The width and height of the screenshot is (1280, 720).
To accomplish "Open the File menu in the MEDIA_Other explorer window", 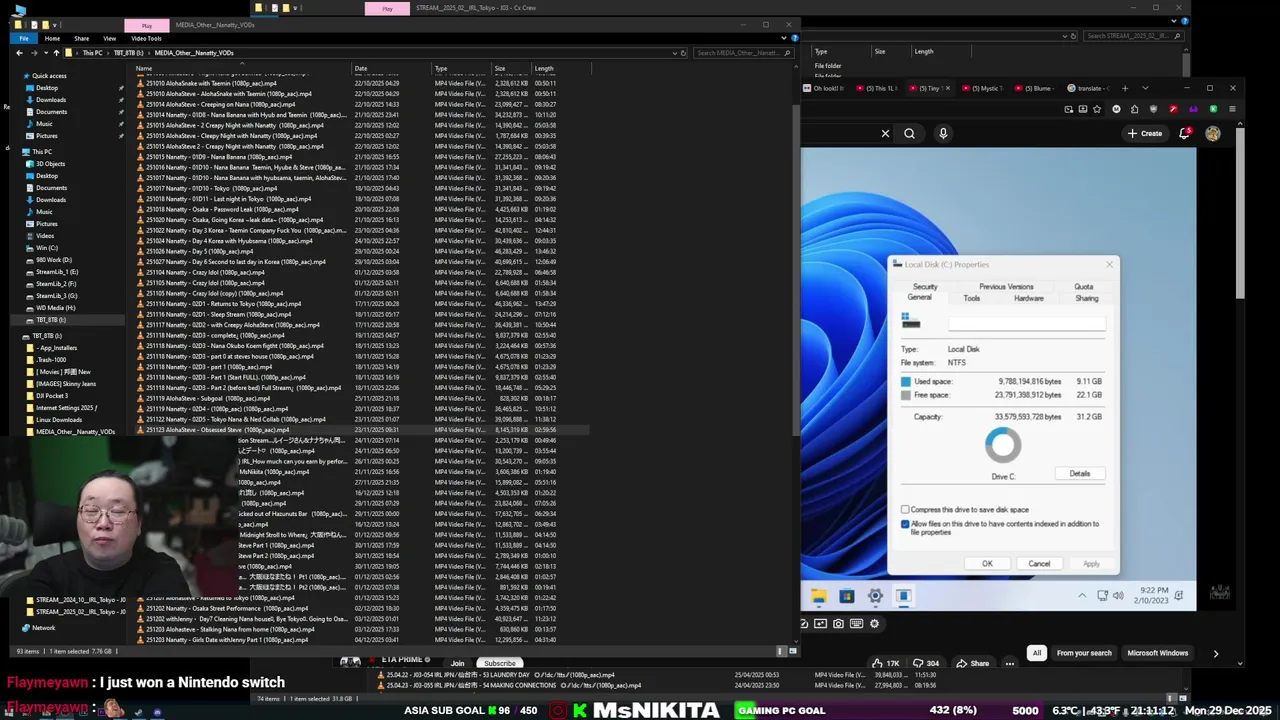I will [24, 38].
